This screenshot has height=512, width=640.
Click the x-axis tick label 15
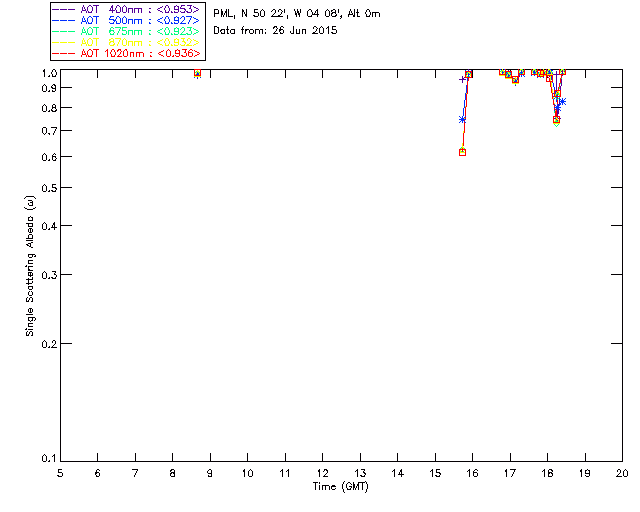coord(435,473)
